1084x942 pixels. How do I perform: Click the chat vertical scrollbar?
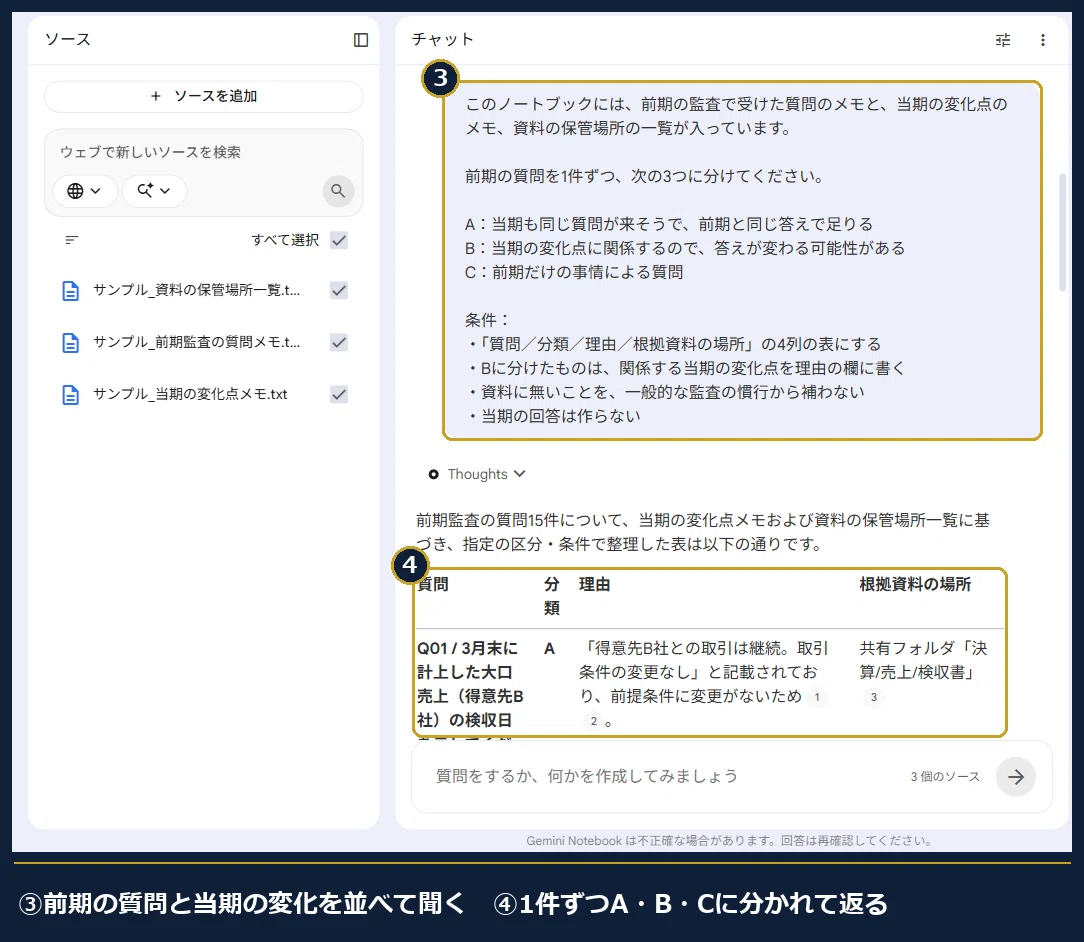tap(1063, 232)
